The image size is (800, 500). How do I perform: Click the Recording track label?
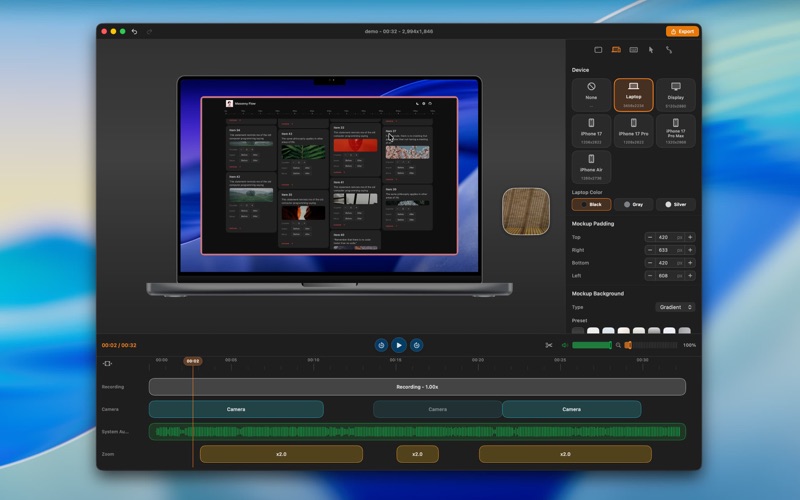point(113,387)
